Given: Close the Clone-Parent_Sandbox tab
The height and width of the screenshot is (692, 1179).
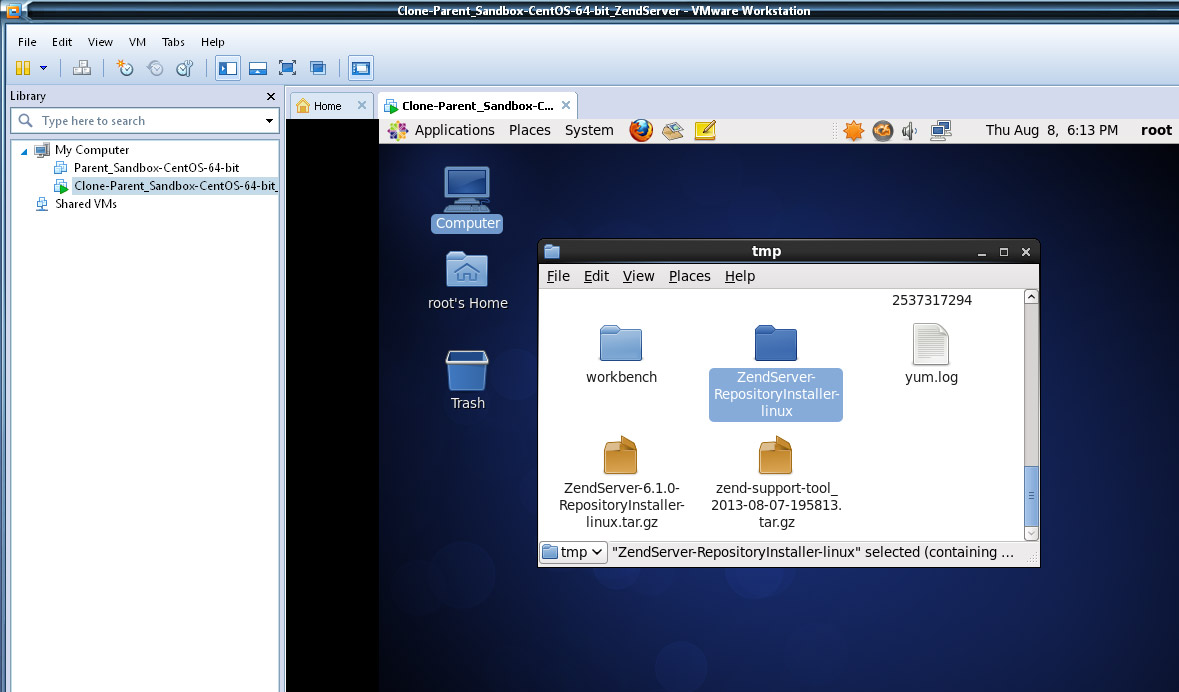Looking at the screenshot, I should pyautogui.click(x=565, y=105).
